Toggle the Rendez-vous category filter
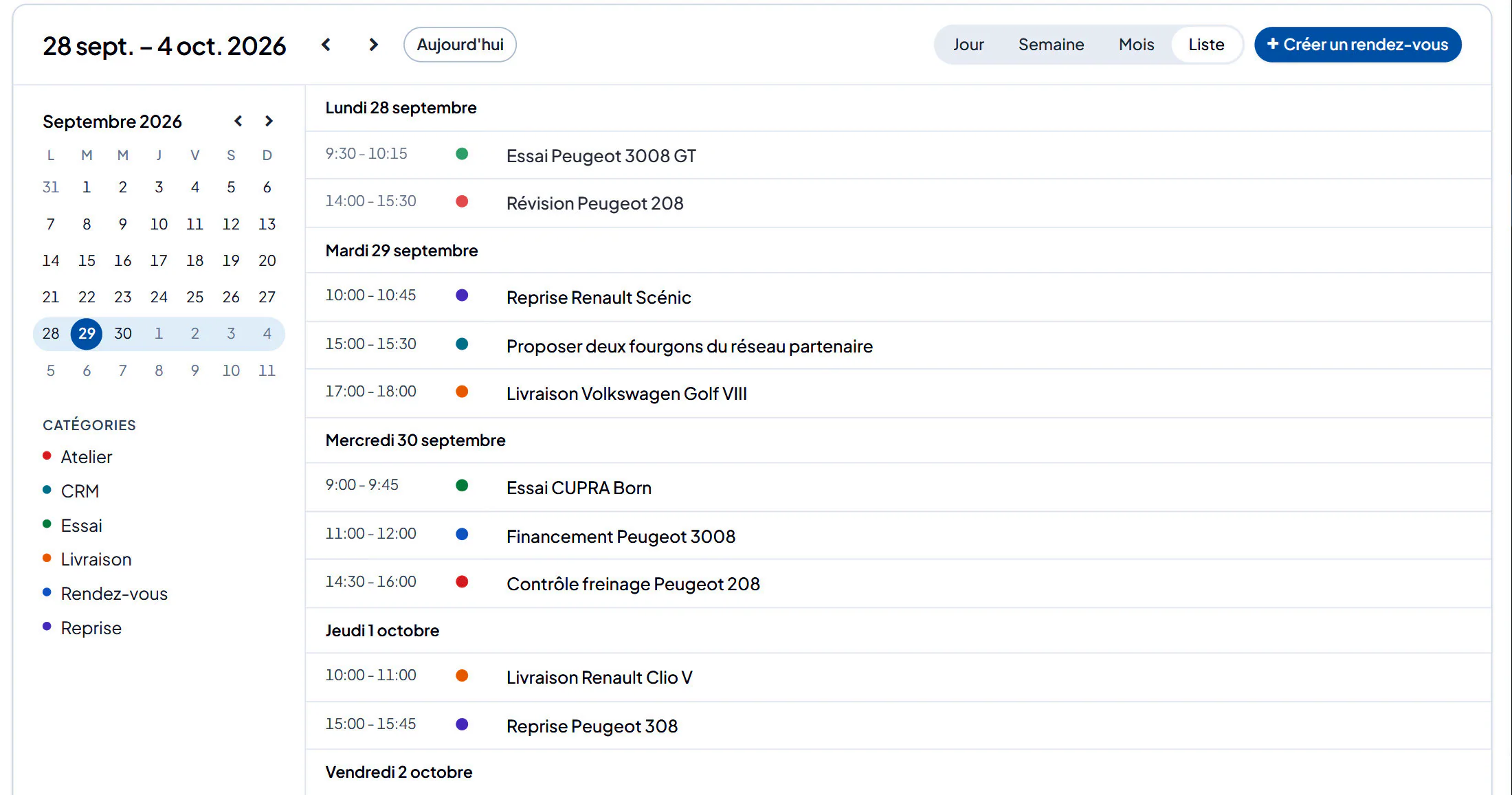The image size is (1512, 795). pyautogui.click(x=105, y=594)
